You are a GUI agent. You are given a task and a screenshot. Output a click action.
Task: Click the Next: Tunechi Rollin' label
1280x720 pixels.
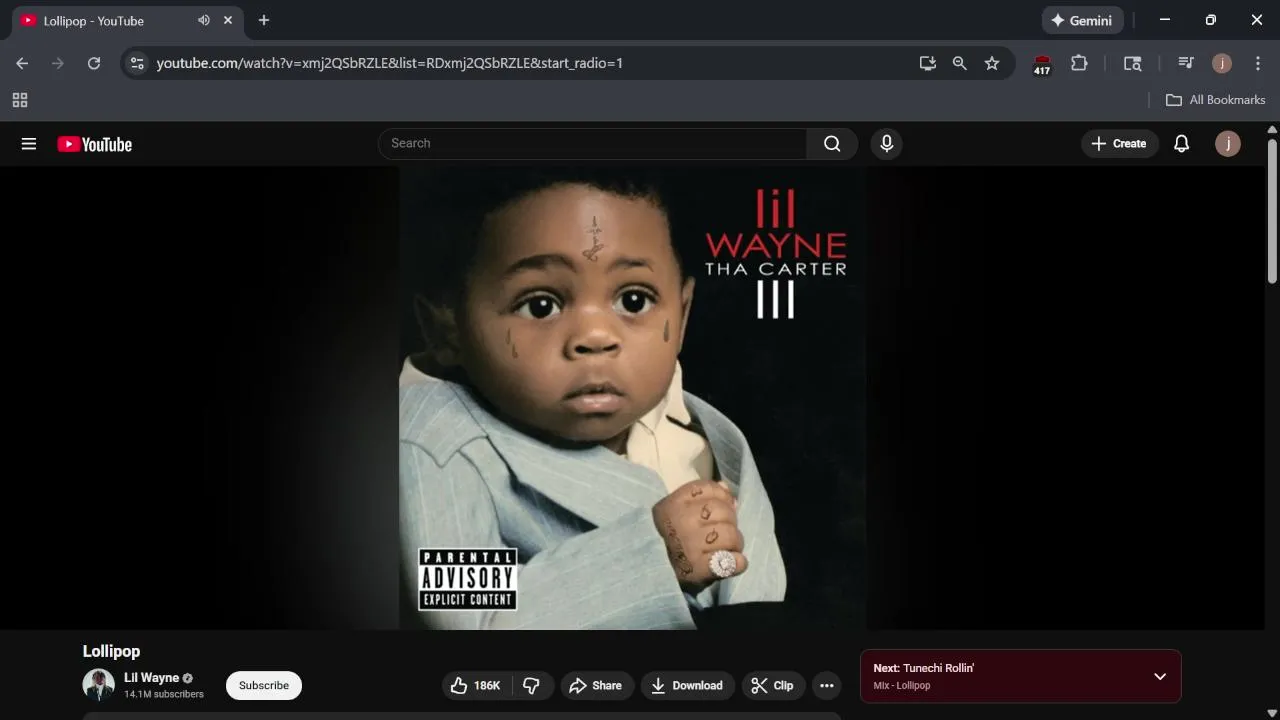923,668
